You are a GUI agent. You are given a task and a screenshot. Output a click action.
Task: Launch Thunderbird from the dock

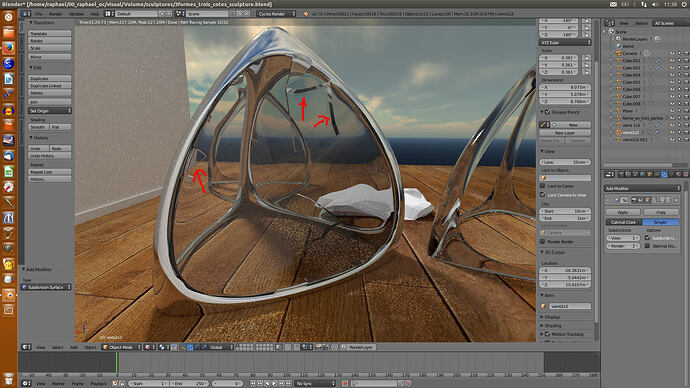tap(8, 156)
